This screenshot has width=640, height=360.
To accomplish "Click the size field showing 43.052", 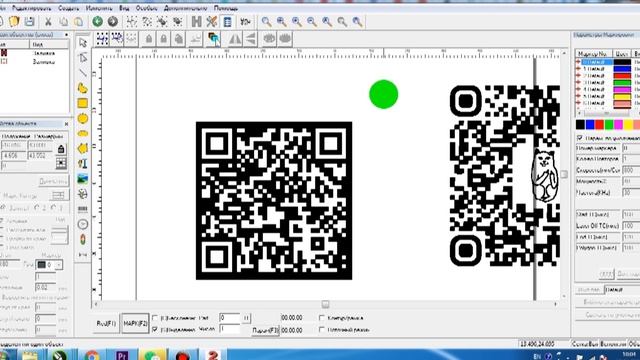I will coord(39,156).
